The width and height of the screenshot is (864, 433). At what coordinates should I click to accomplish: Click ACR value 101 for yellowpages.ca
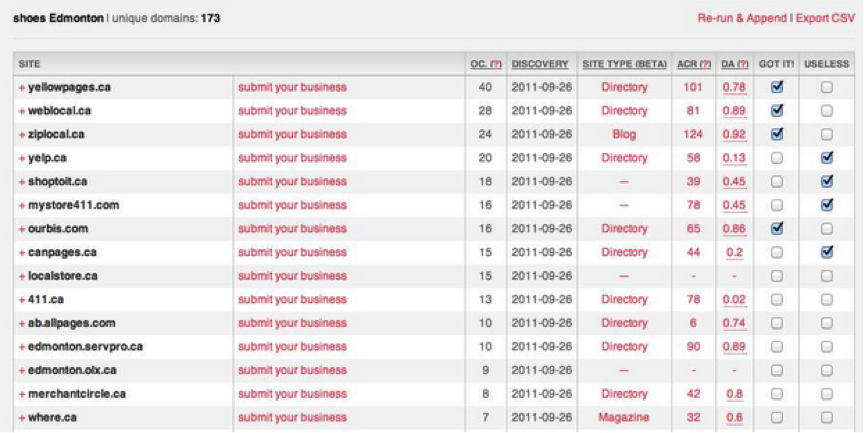click(x=693, y=87)
